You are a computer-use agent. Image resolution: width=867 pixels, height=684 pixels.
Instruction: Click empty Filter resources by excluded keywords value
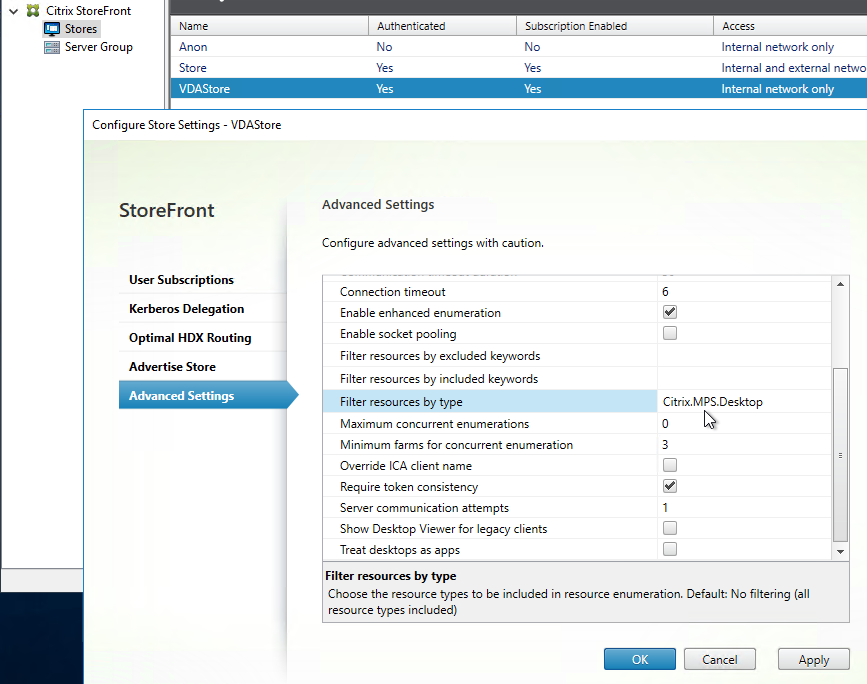point(744,356)
